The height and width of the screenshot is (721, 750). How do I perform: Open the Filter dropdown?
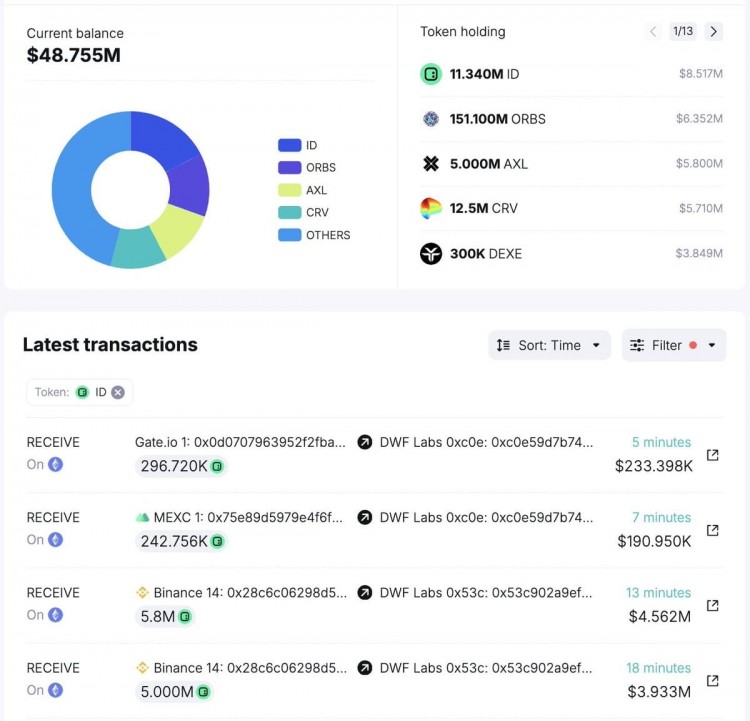(673, 345)
